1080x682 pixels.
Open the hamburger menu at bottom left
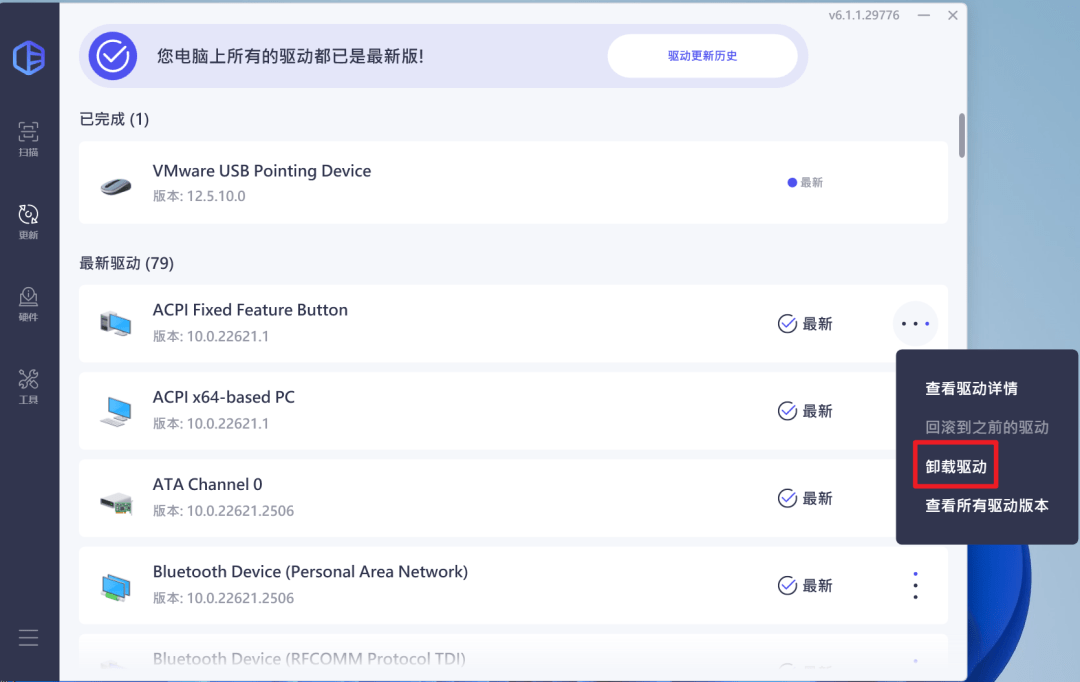[x=28, y=637]
